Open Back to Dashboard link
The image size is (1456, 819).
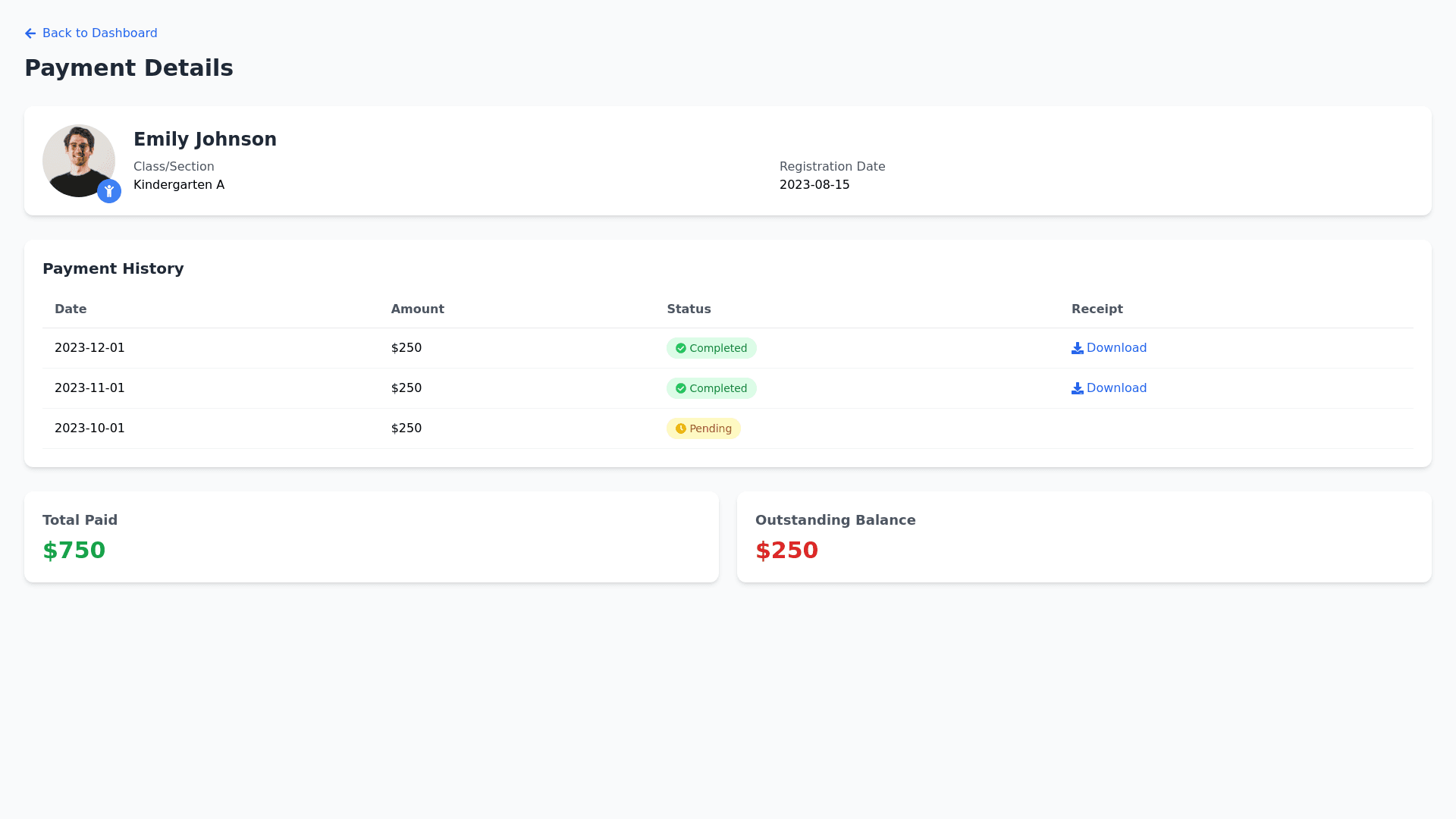point(99,33)
